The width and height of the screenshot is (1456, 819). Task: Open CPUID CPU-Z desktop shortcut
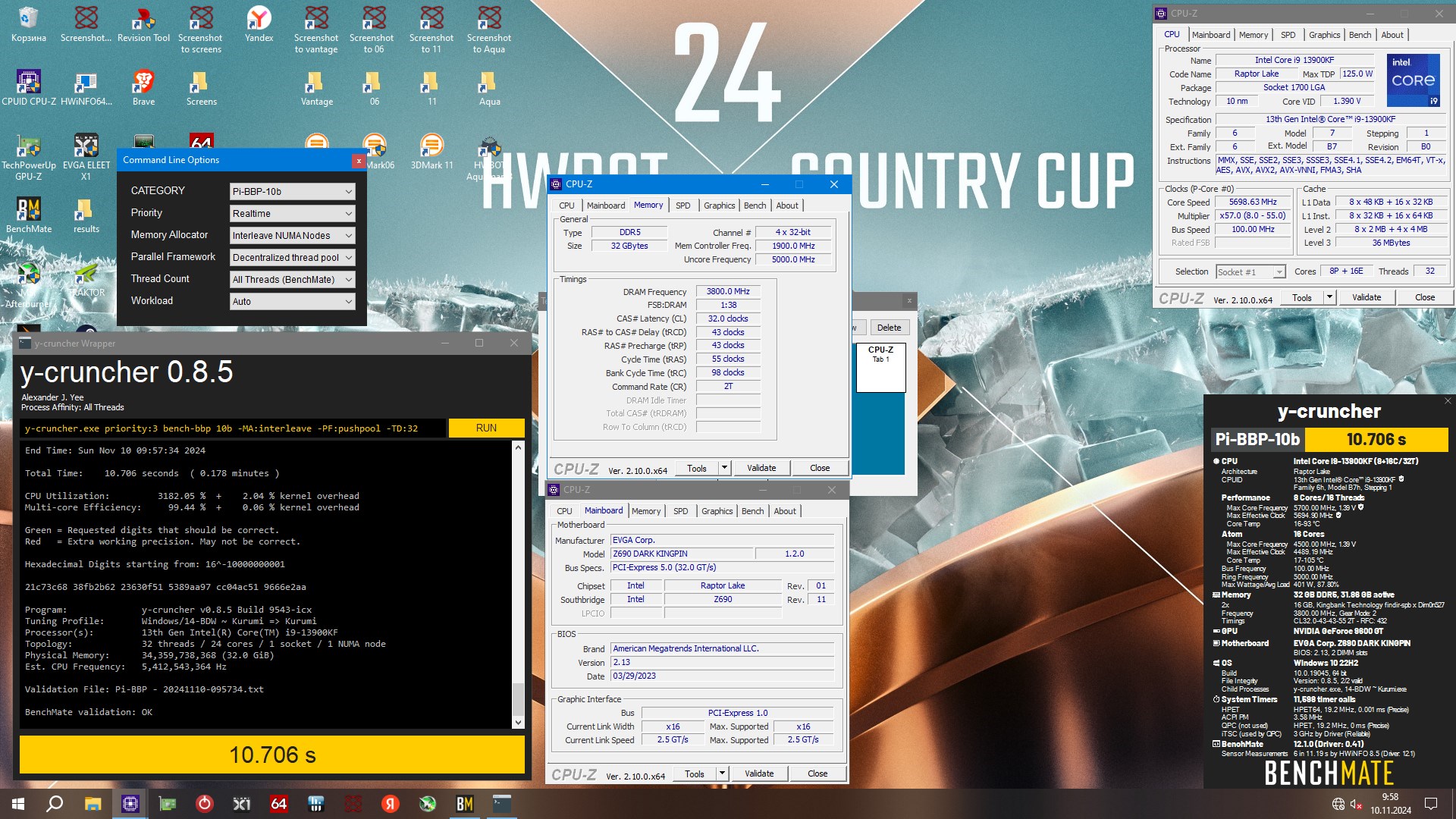29,88
